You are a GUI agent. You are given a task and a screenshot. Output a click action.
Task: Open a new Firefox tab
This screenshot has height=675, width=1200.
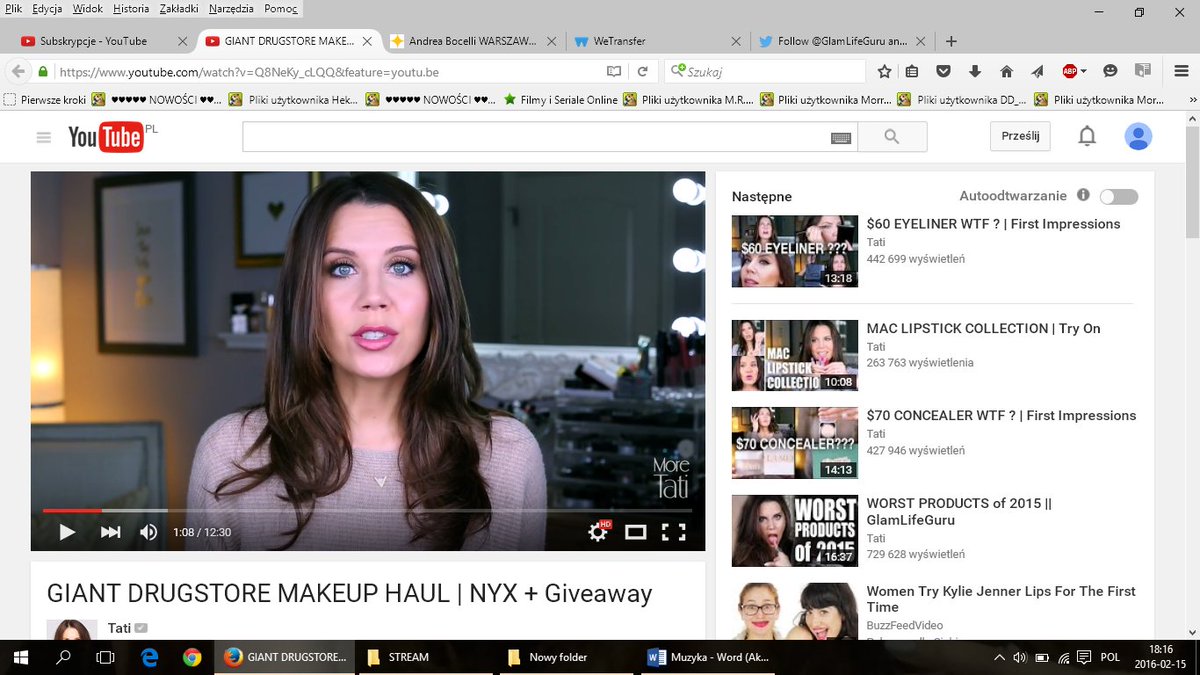point(951,41)
